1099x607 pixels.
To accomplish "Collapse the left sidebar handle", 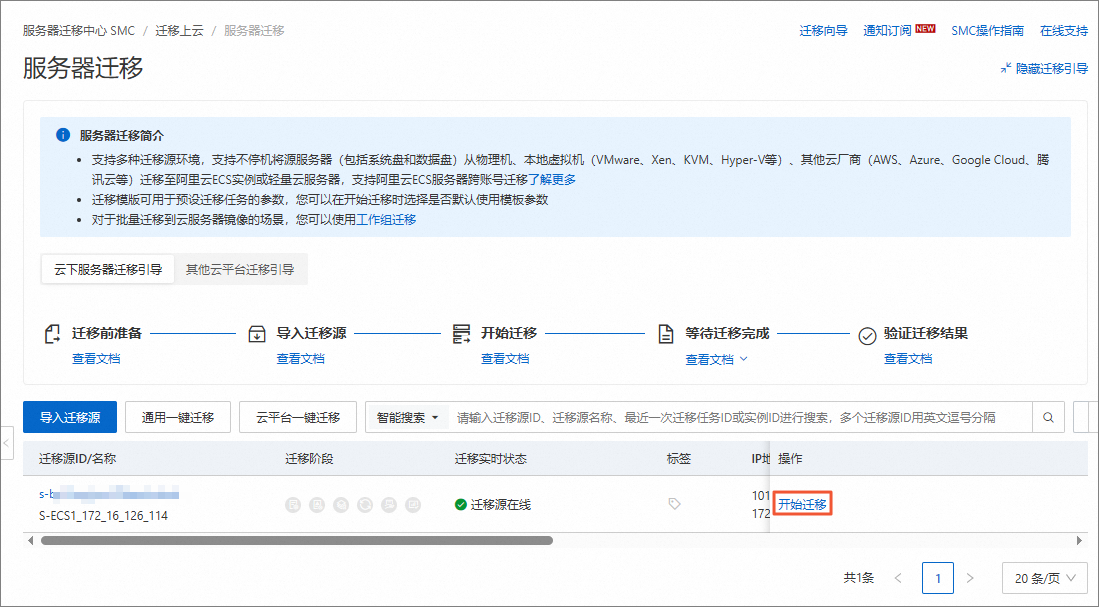I will pyautogui.click(x=7, y=443).
